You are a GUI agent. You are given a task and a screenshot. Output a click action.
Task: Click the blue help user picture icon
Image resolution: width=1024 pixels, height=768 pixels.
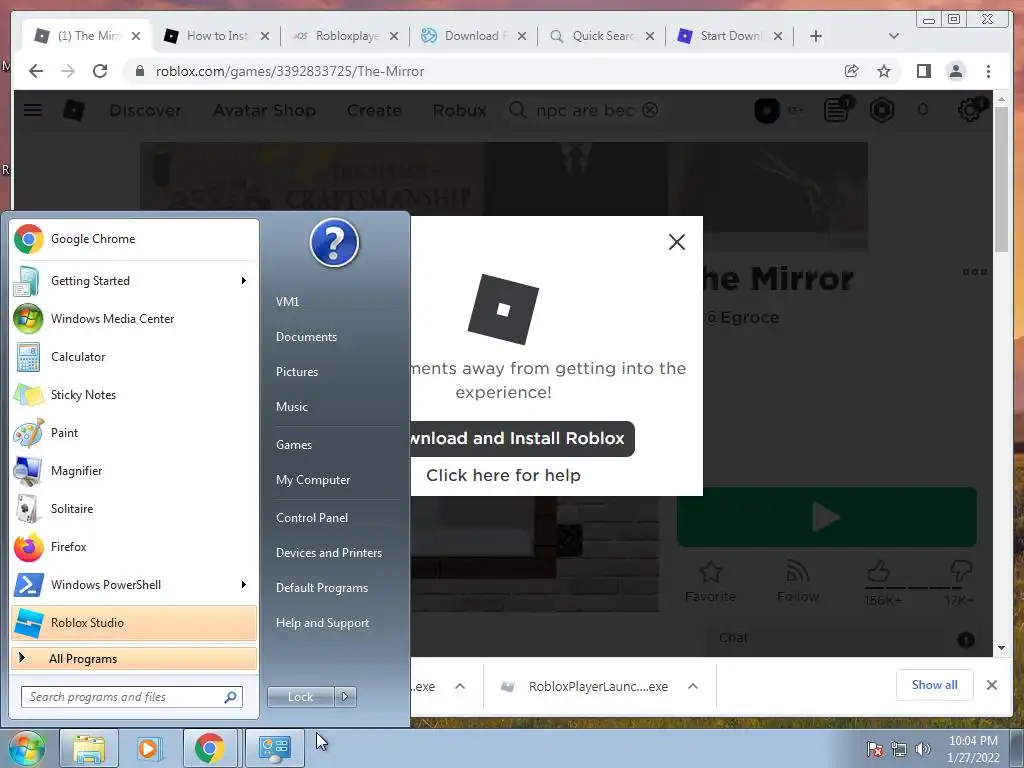click(x=334, y=243)
